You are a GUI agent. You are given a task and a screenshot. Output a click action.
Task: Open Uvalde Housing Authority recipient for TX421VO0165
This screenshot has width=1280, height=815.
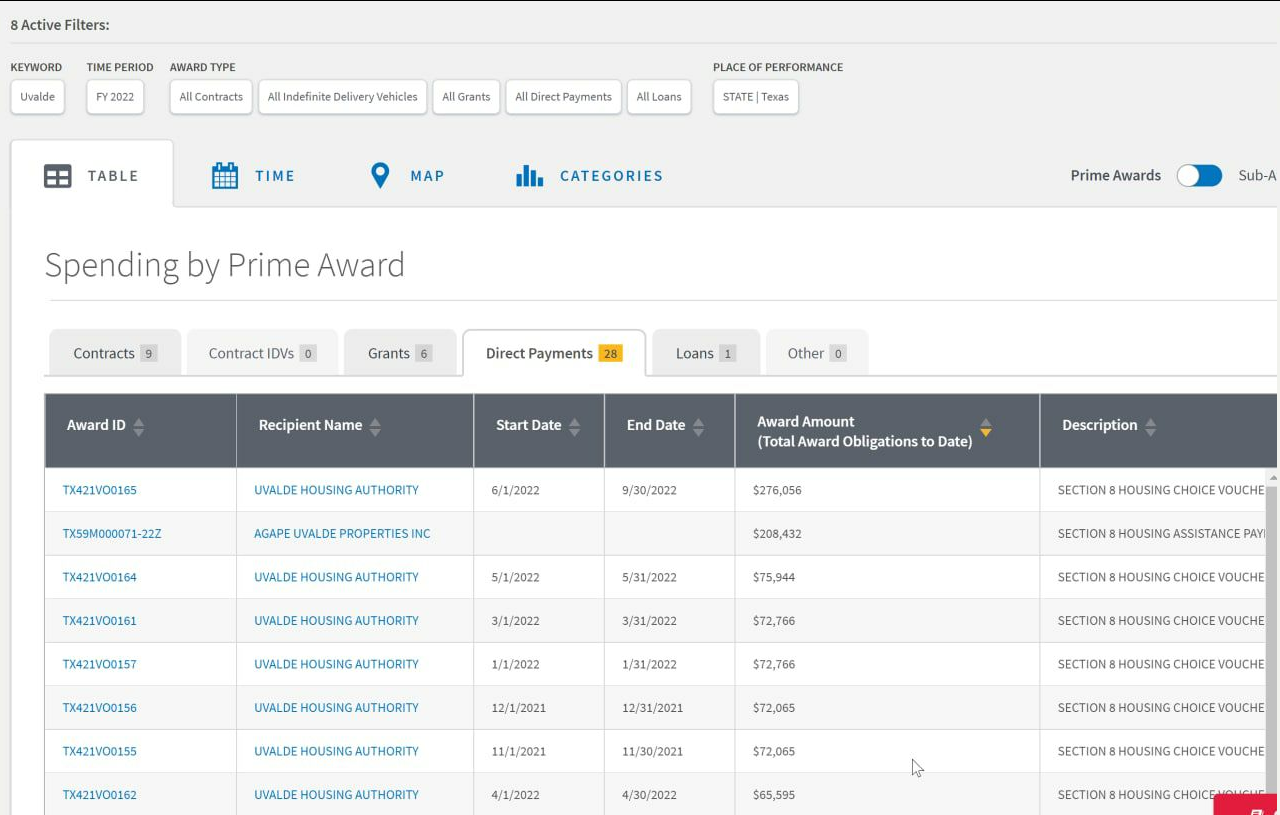pyautogui.click(x=336, y=490)
